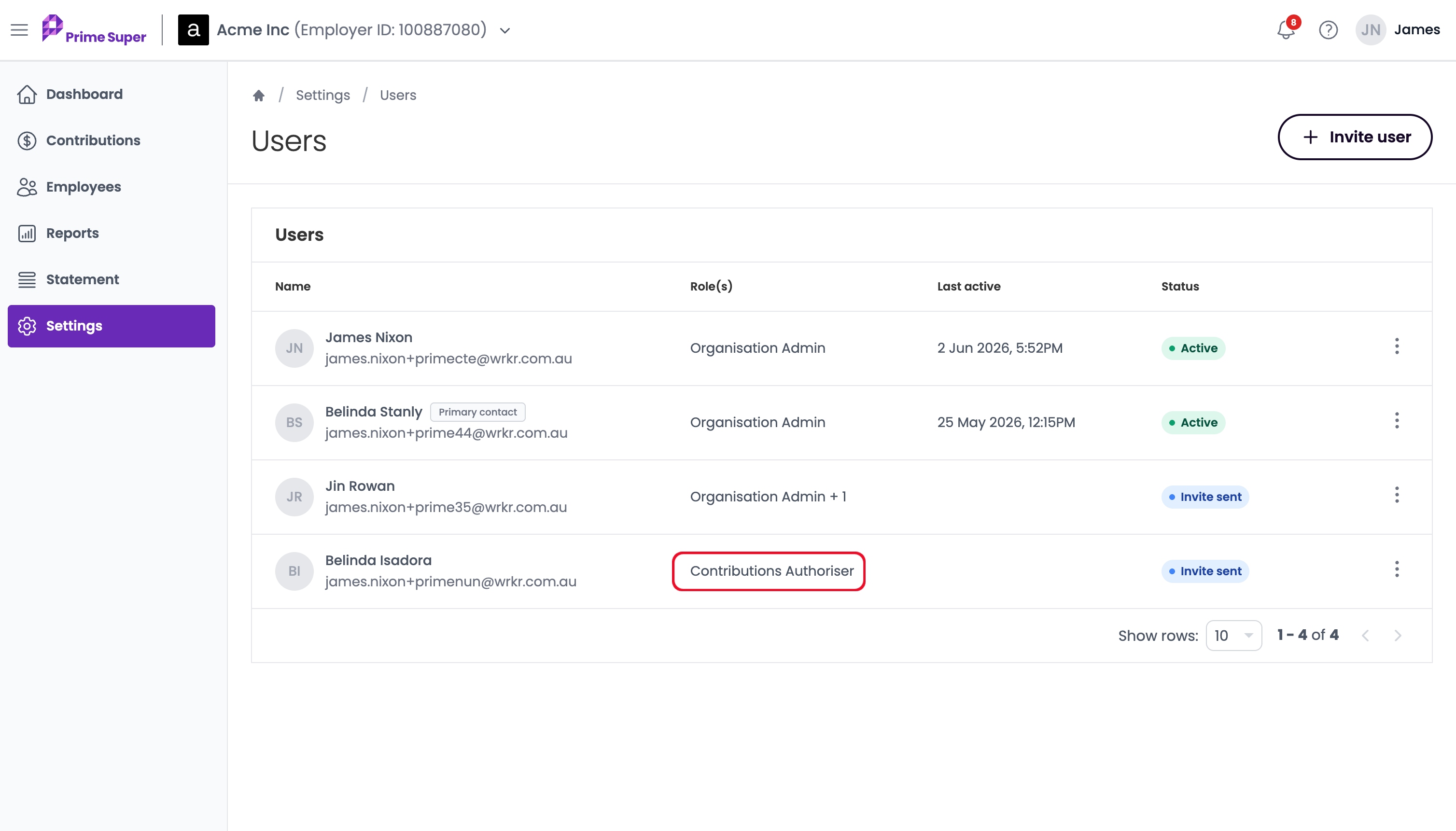Image resolution: width=1456 pixels, height=831 pixels.
Task: Click the 25 May 2026, 12:15PM cell
Action: click(1006, 422)
